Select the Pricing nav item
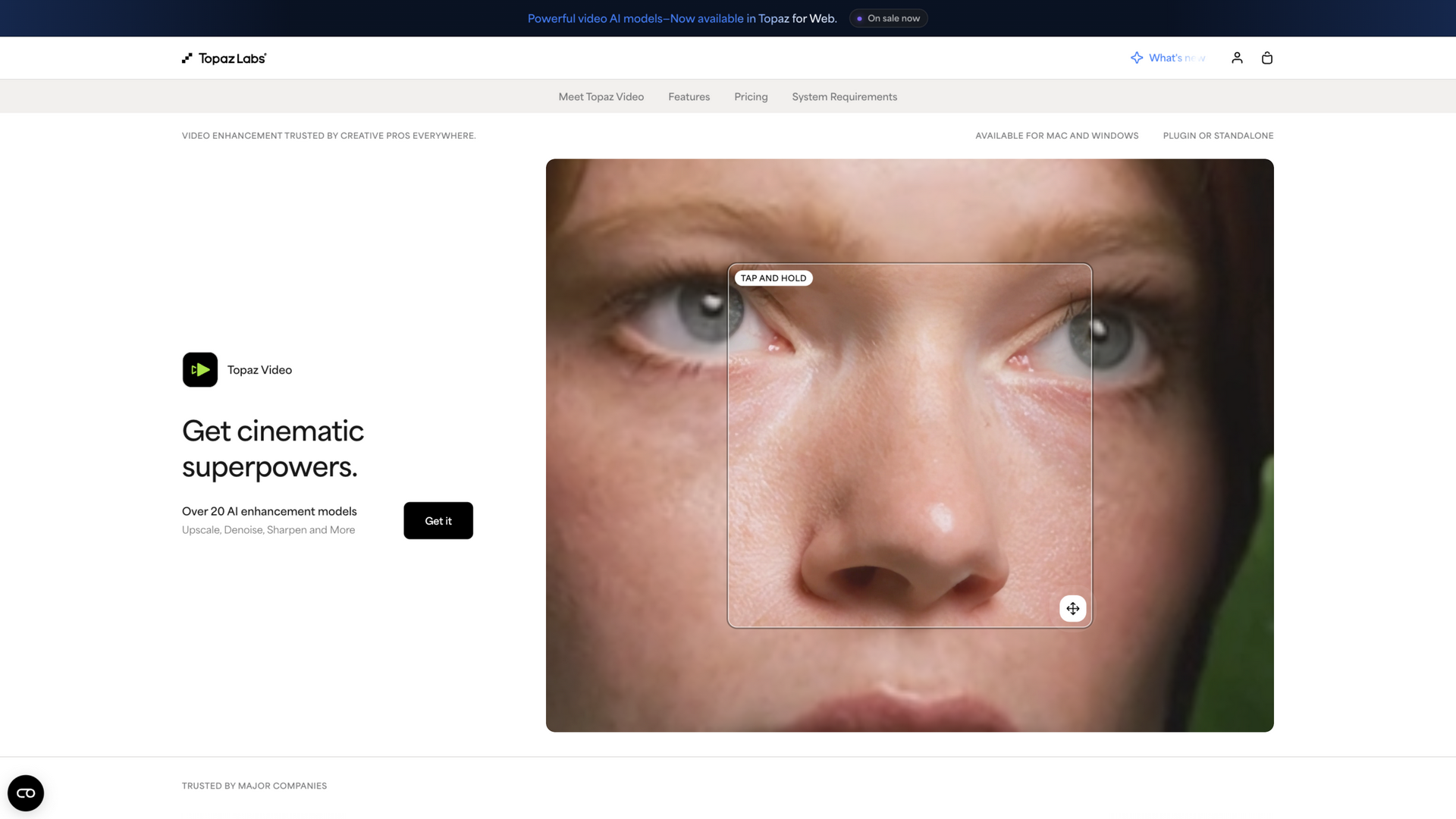This screenshot has width=1456, height=819. pos(751,97)
